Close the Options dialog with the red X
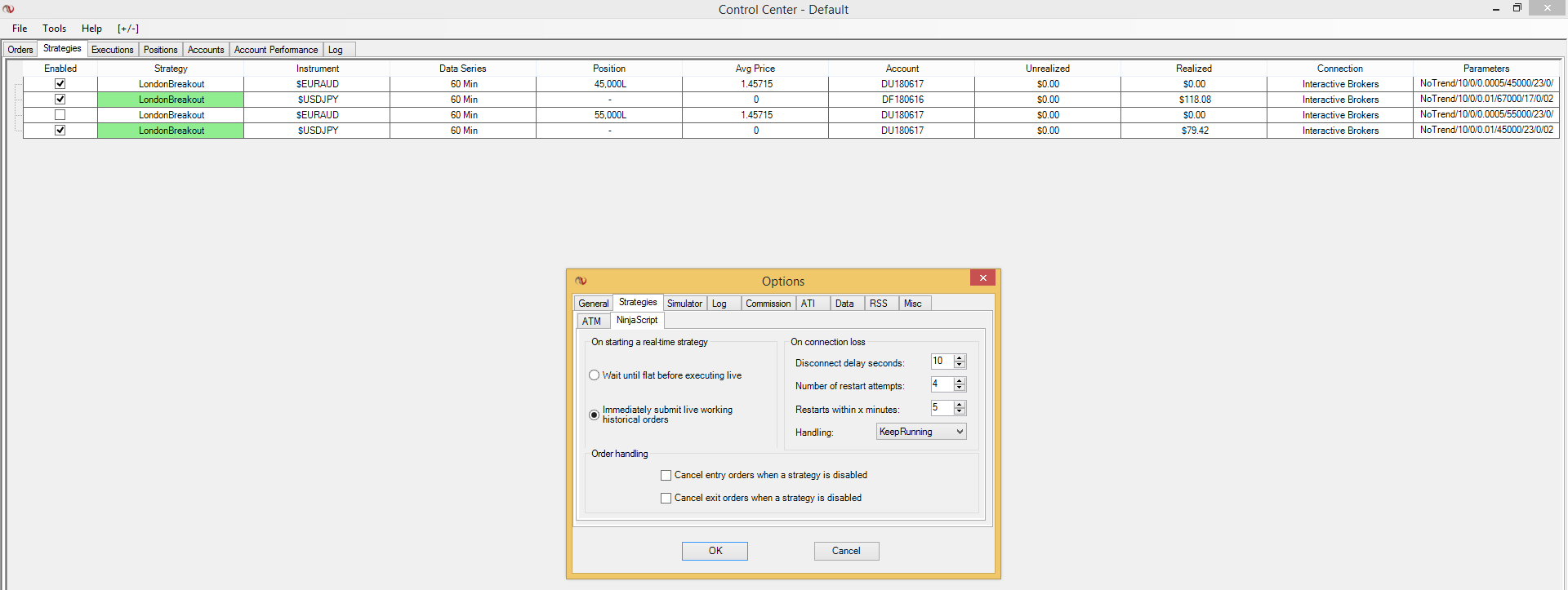 [982, 278]
